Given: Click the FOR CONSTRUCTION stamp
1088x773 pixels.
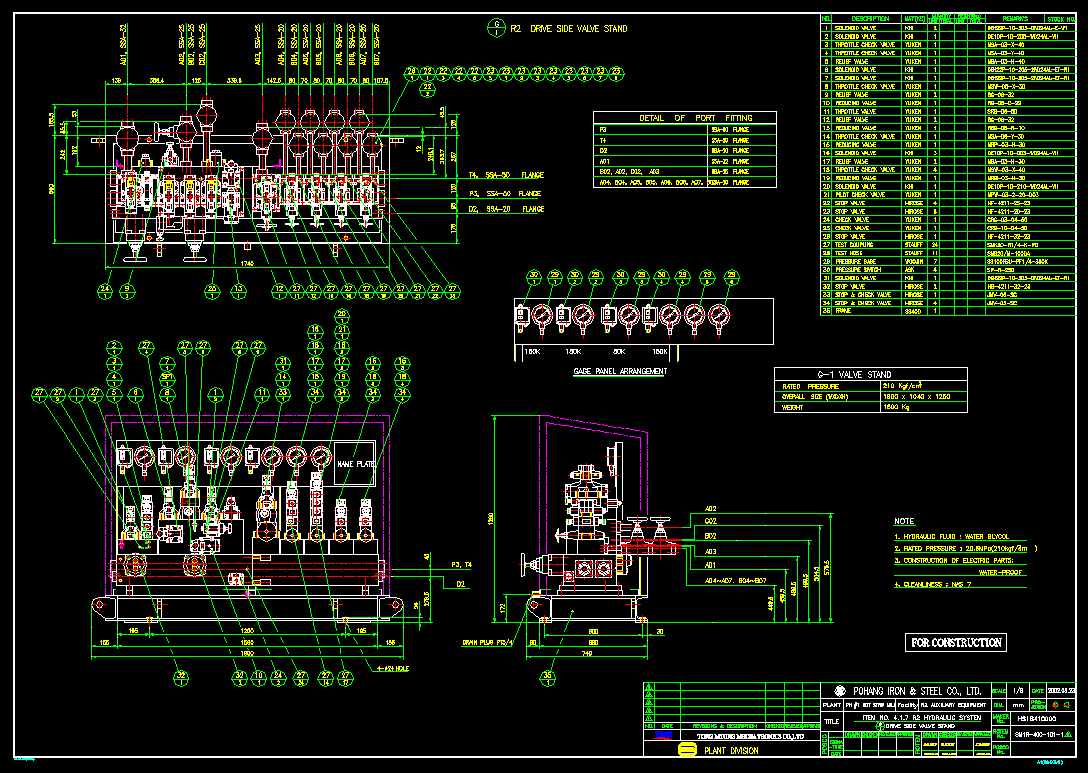Looking at the screenshot, I should 955,643.
